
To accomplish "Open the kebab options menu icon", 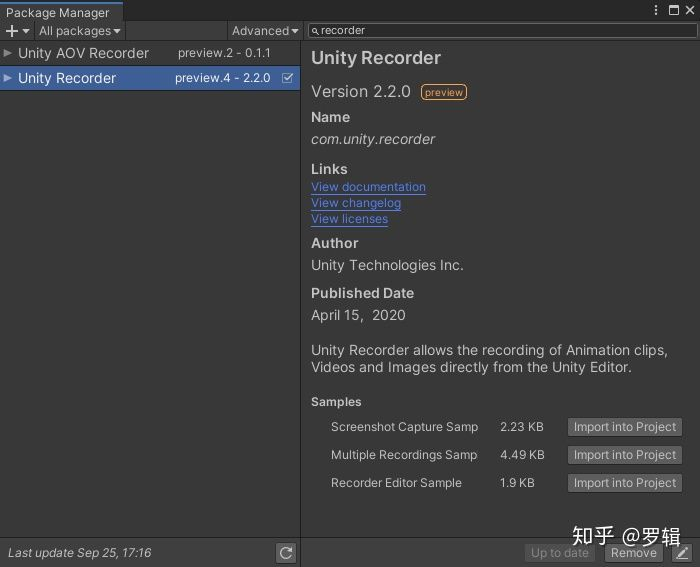I will [656, 10].
